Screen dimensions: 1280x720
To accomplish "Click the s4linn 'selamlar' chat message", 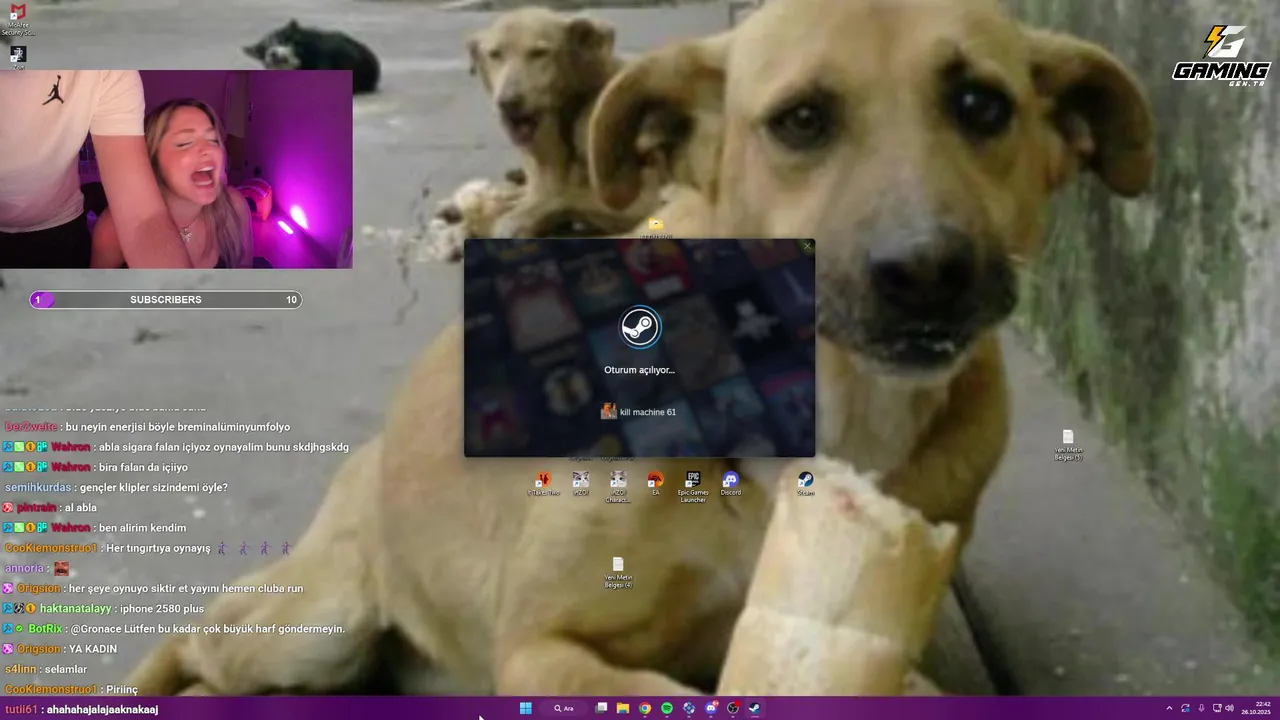I will 46,669.
